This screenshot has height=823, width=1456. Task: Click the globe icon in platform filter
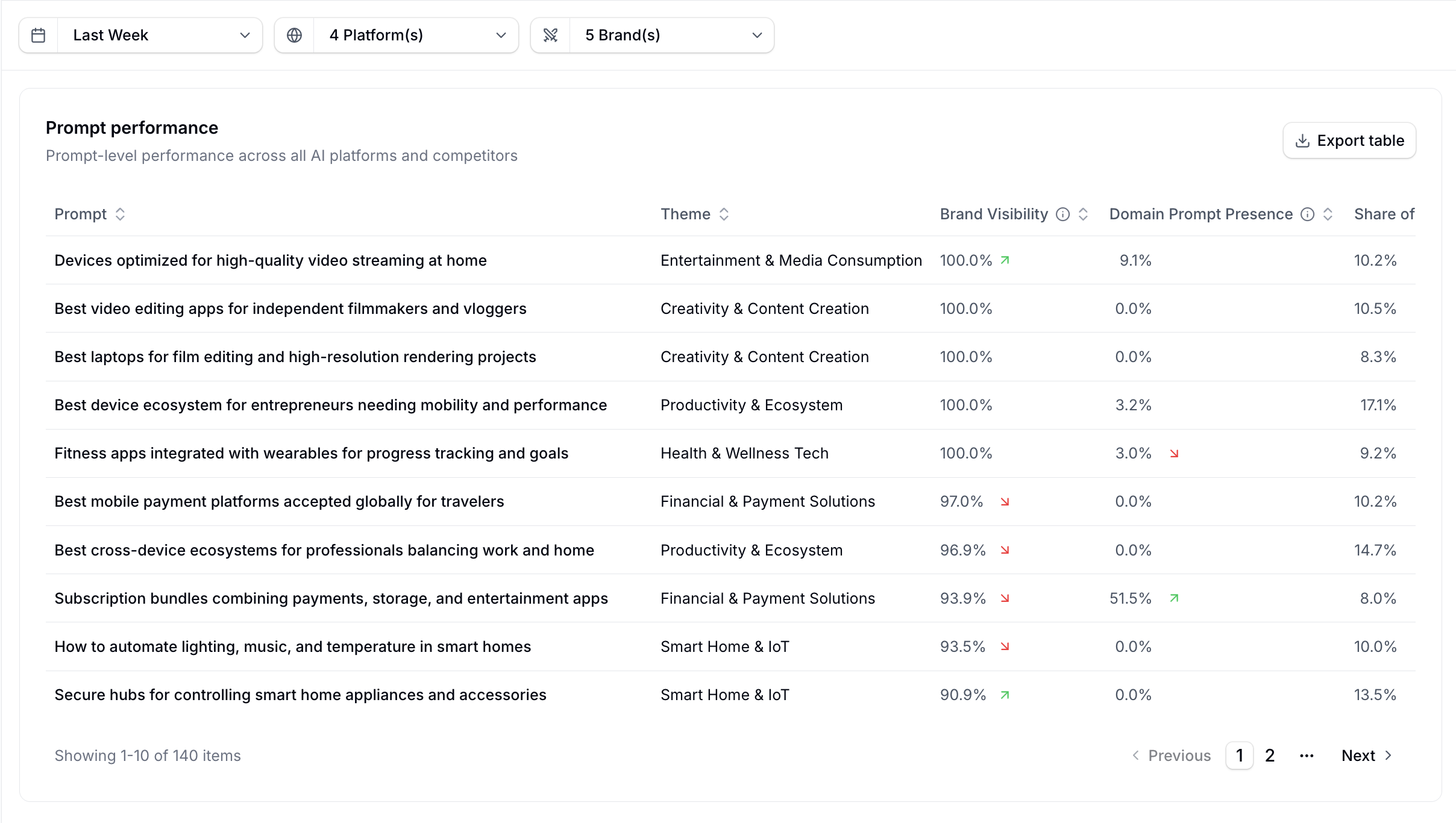(x=294, y=36)
